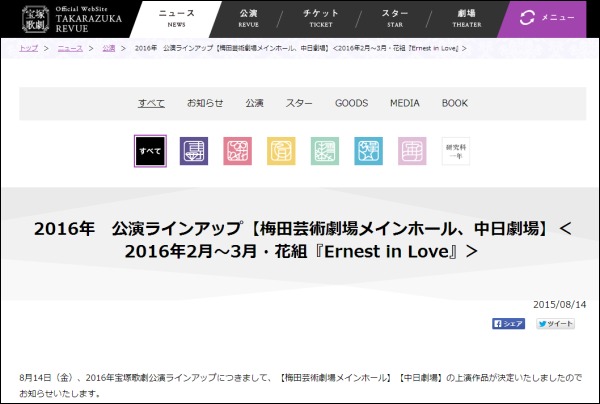Filter by the 研究科一年 icon

click(456, 151)
